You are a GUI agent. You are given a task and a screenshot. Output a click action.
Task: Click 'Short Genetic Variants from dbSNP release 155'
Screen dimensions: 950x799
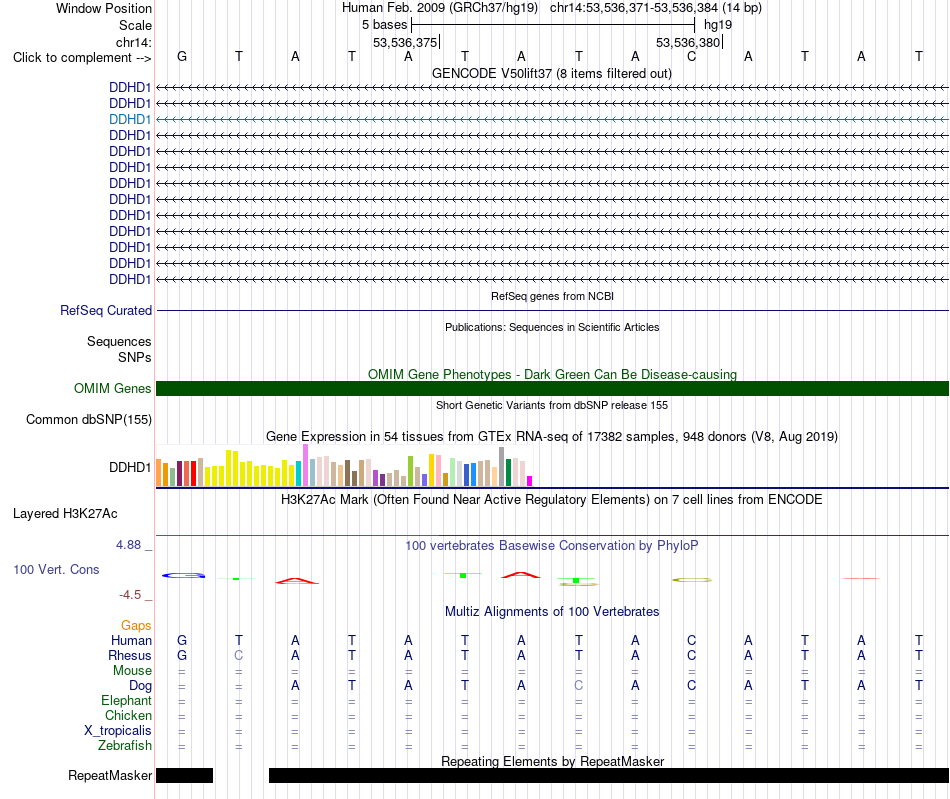pos(552,405)
